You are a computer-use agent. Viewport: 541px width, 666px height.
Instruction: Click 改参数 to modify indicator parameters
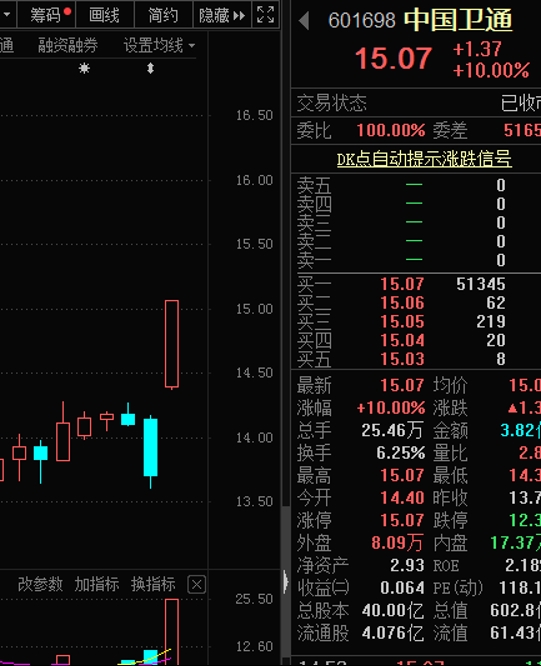(40, 584)
